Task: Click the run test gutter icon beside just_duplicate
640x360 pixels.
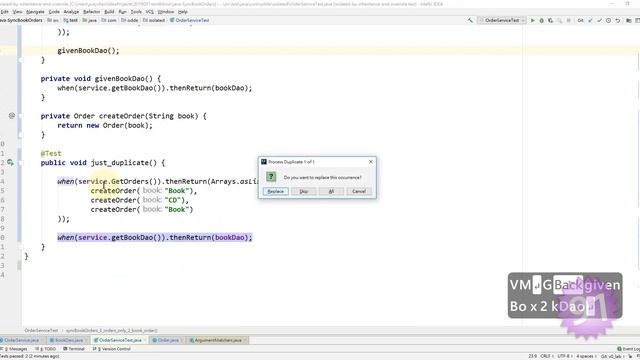Action: click(x=11, y=162)
